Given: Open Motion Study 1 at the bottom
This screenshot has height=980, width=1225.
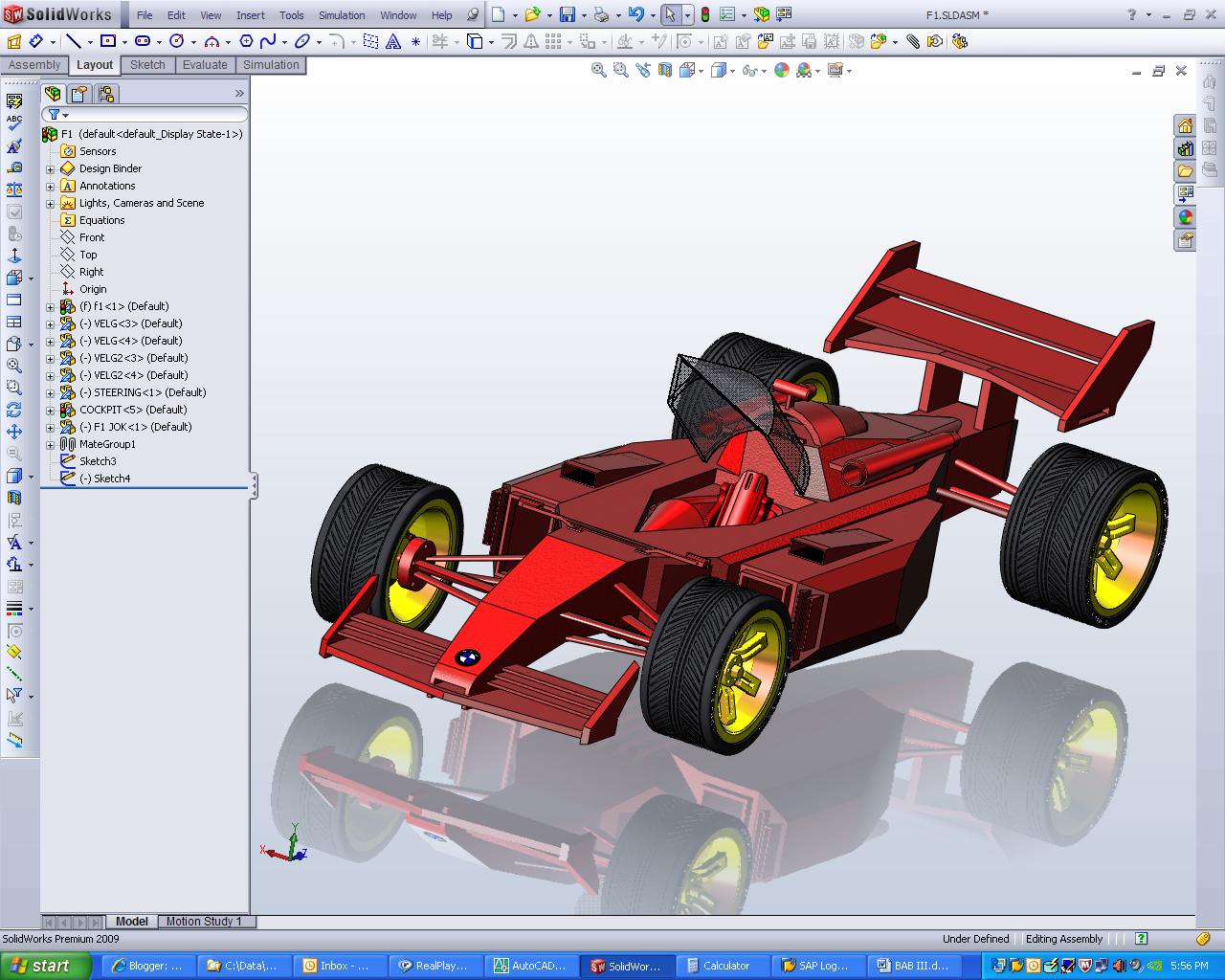Looking at the screenshot, I should point(206,922).
